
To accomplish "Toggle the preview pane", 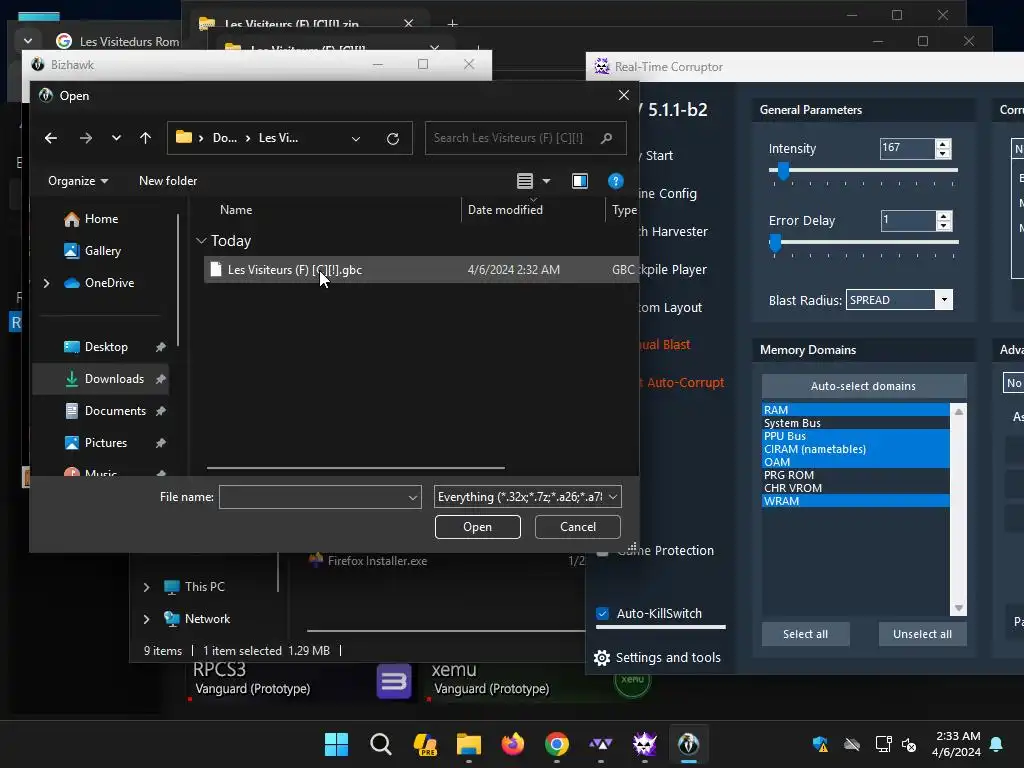I will click(x=580, y=181).
